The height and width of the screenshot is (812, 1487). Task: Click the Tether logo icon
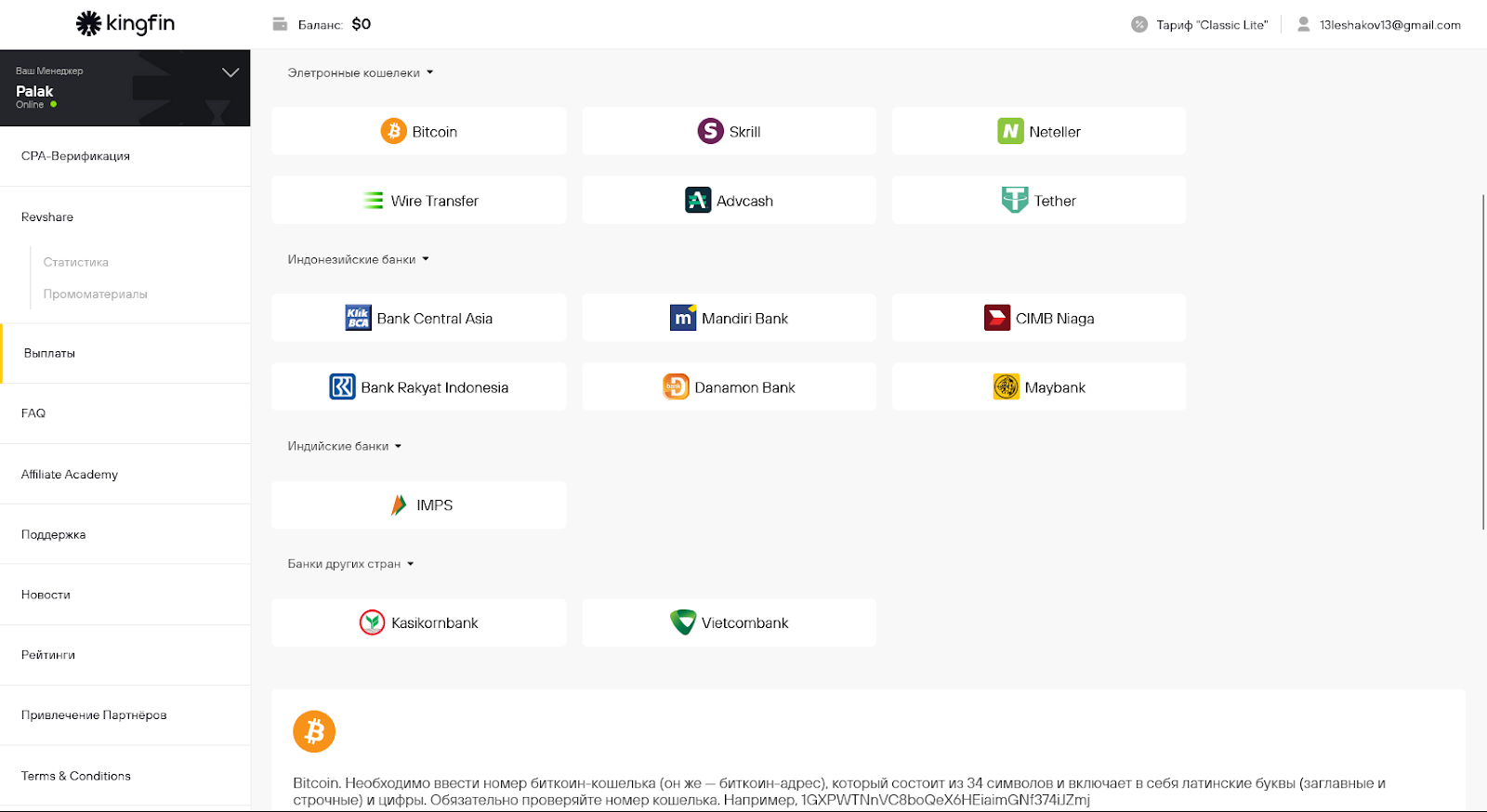tap(1015, 200)
